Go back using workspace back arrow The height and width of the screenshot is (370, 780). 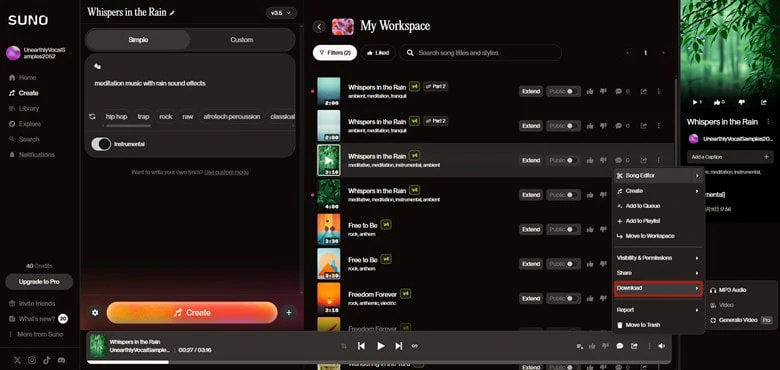pos(319,27)
